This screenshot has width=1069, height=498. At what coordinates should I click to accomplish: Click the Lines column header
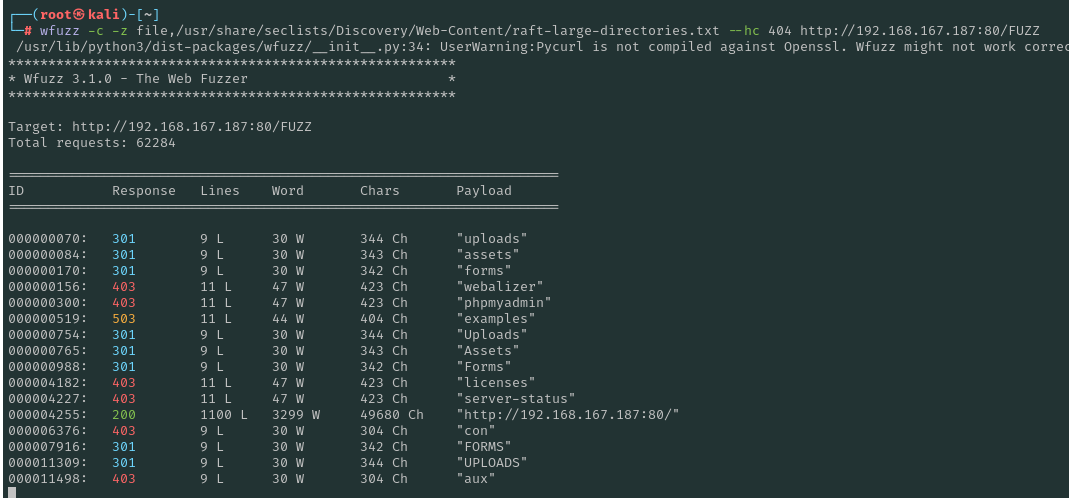(220, 190)
